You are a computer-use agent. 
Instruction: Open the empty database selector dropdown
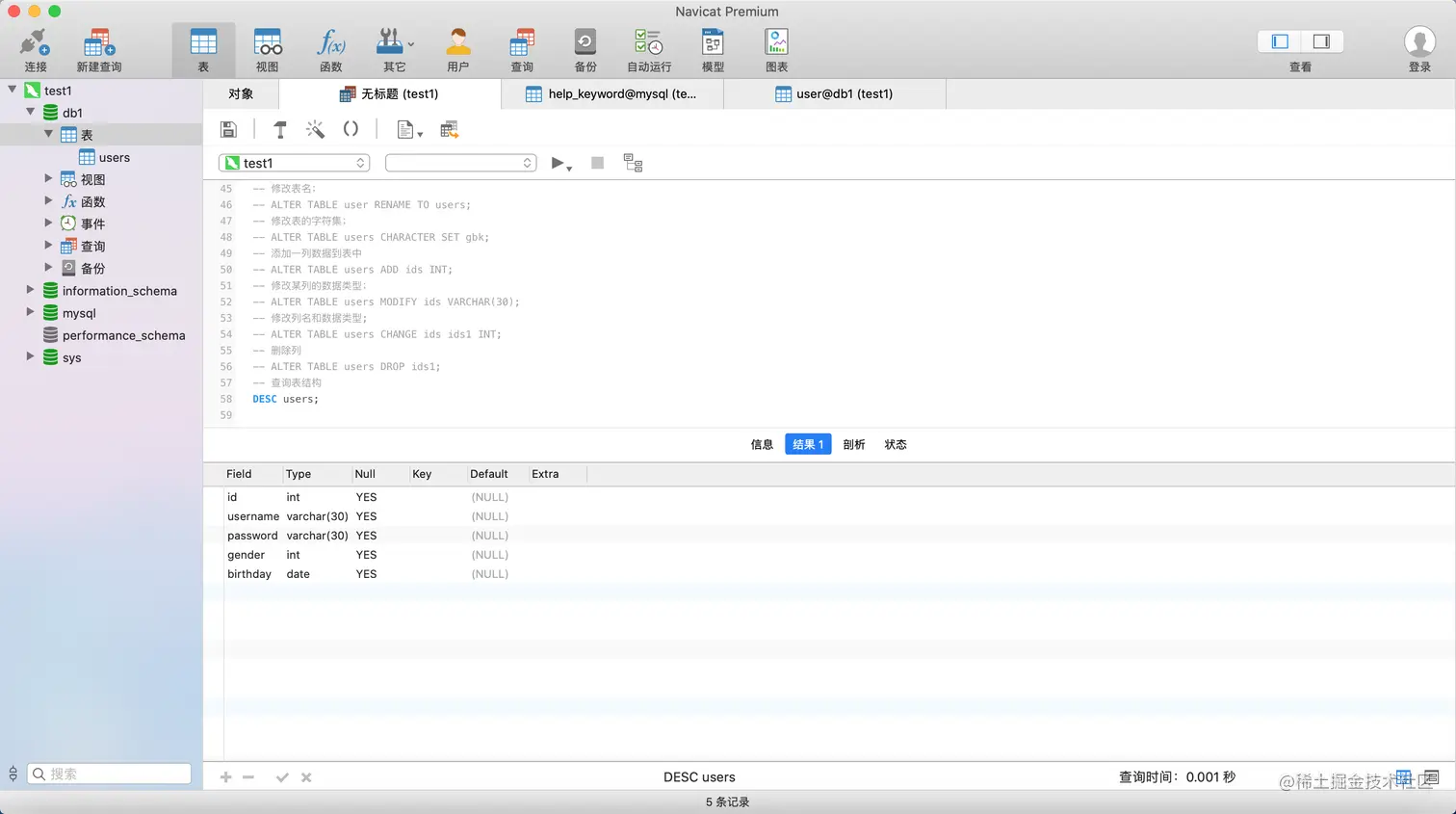[461, 163]
